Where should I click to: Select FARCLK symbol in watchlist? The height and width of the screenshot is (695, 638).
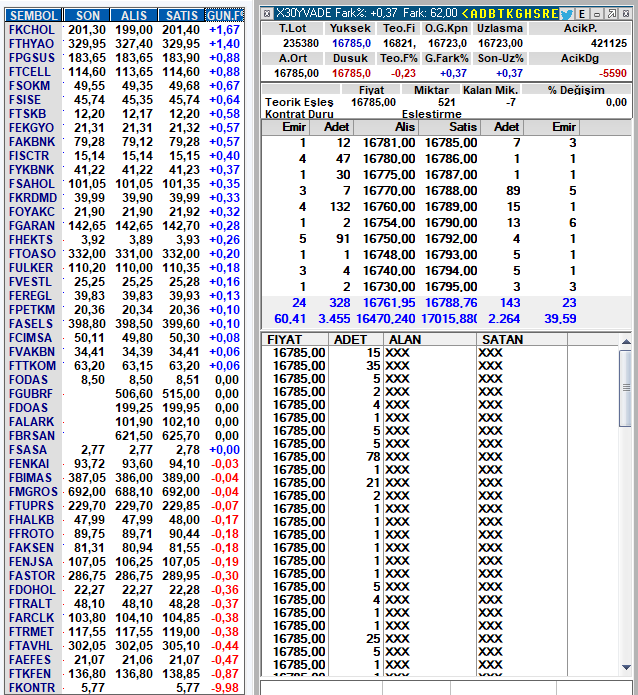31,618
